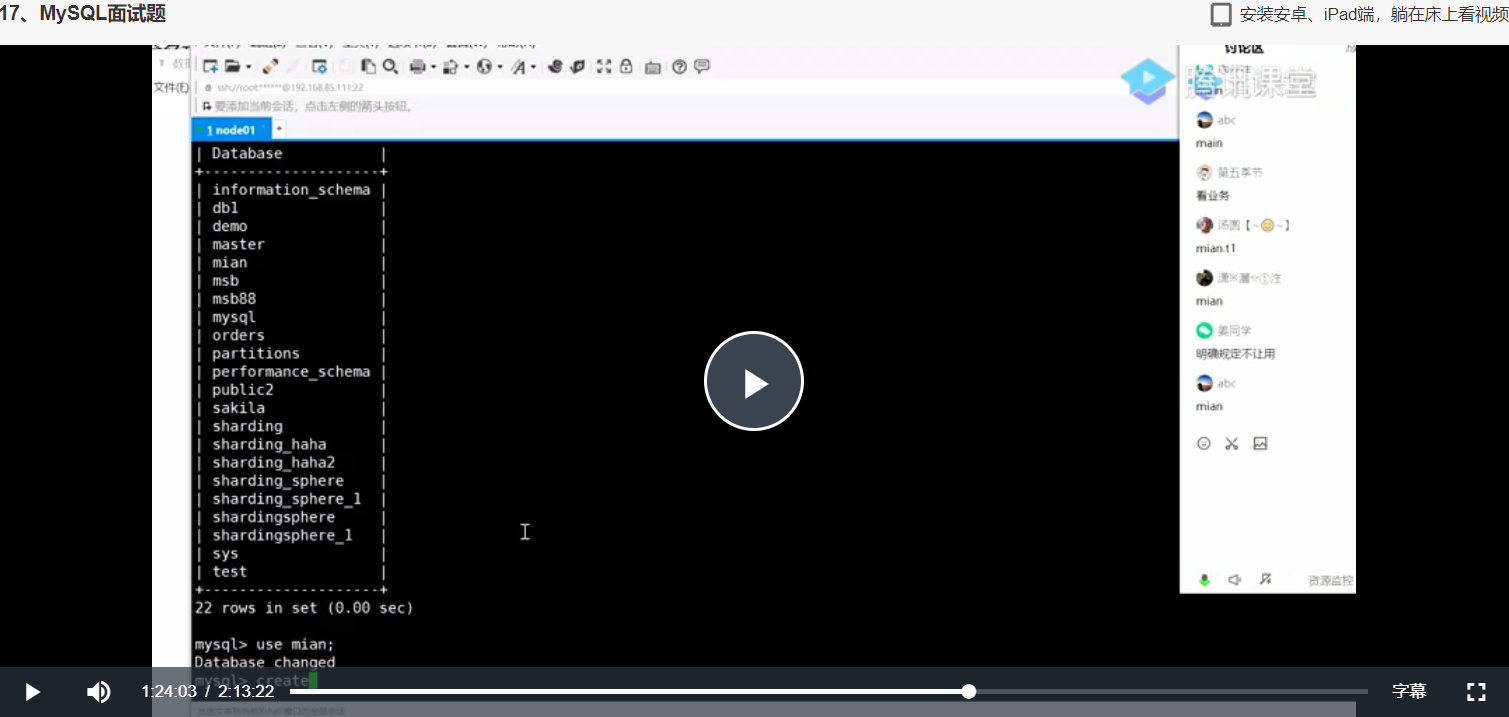
Task: Click the fullscreen arrows icon in Xshell toolbar
Action: 603,66
